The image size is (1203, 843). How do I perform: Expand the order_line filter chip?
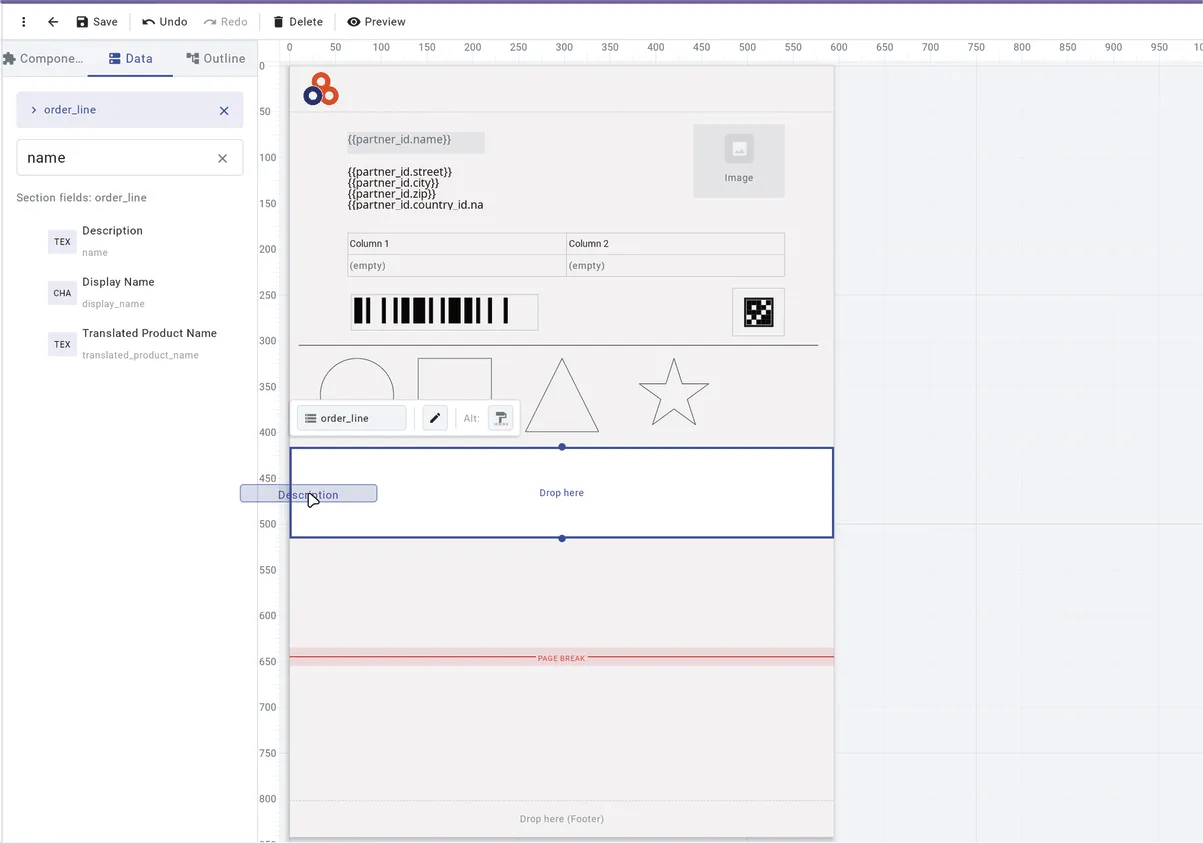[x=33, y=109]
